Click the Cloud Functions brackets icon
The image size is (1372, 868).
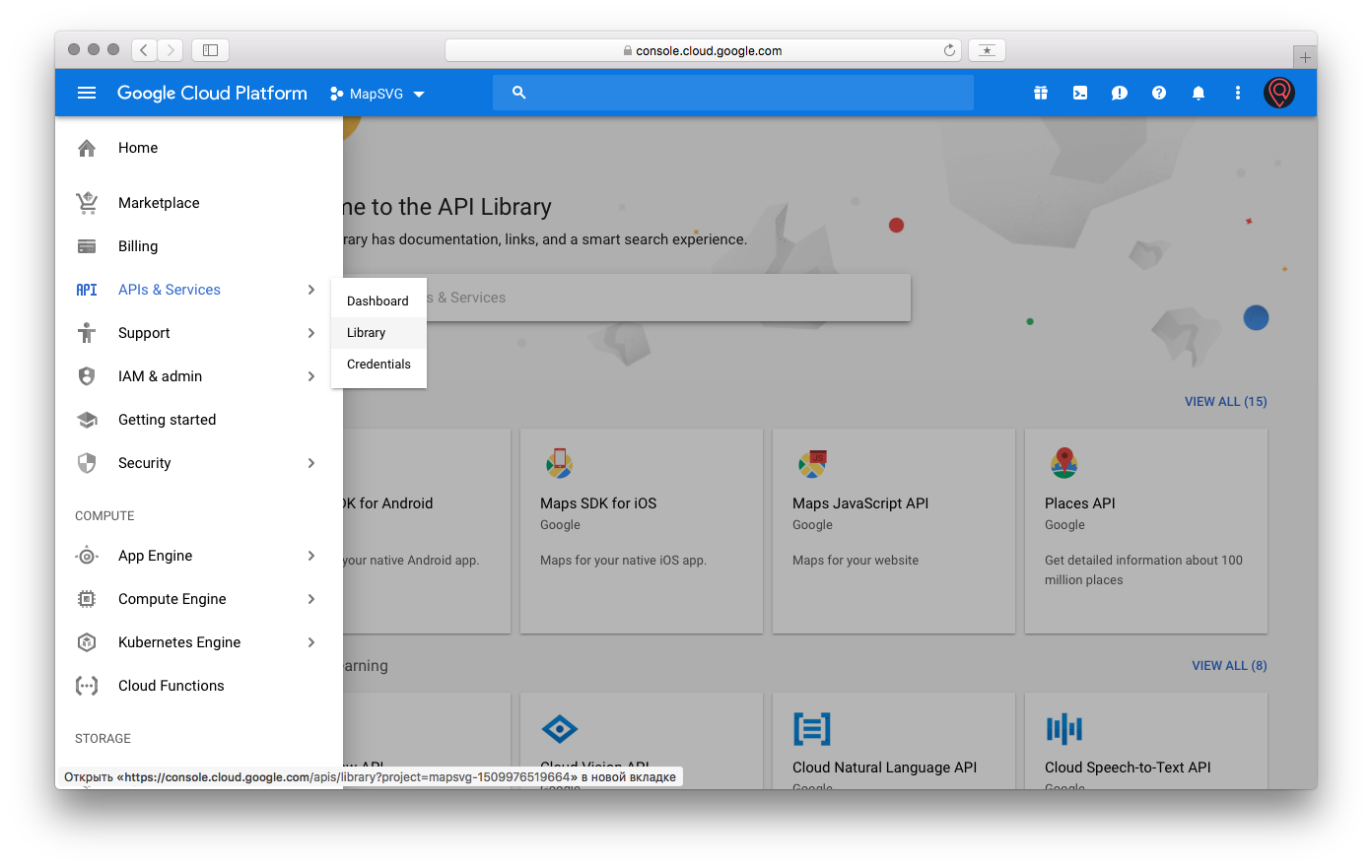click(87, 686)
